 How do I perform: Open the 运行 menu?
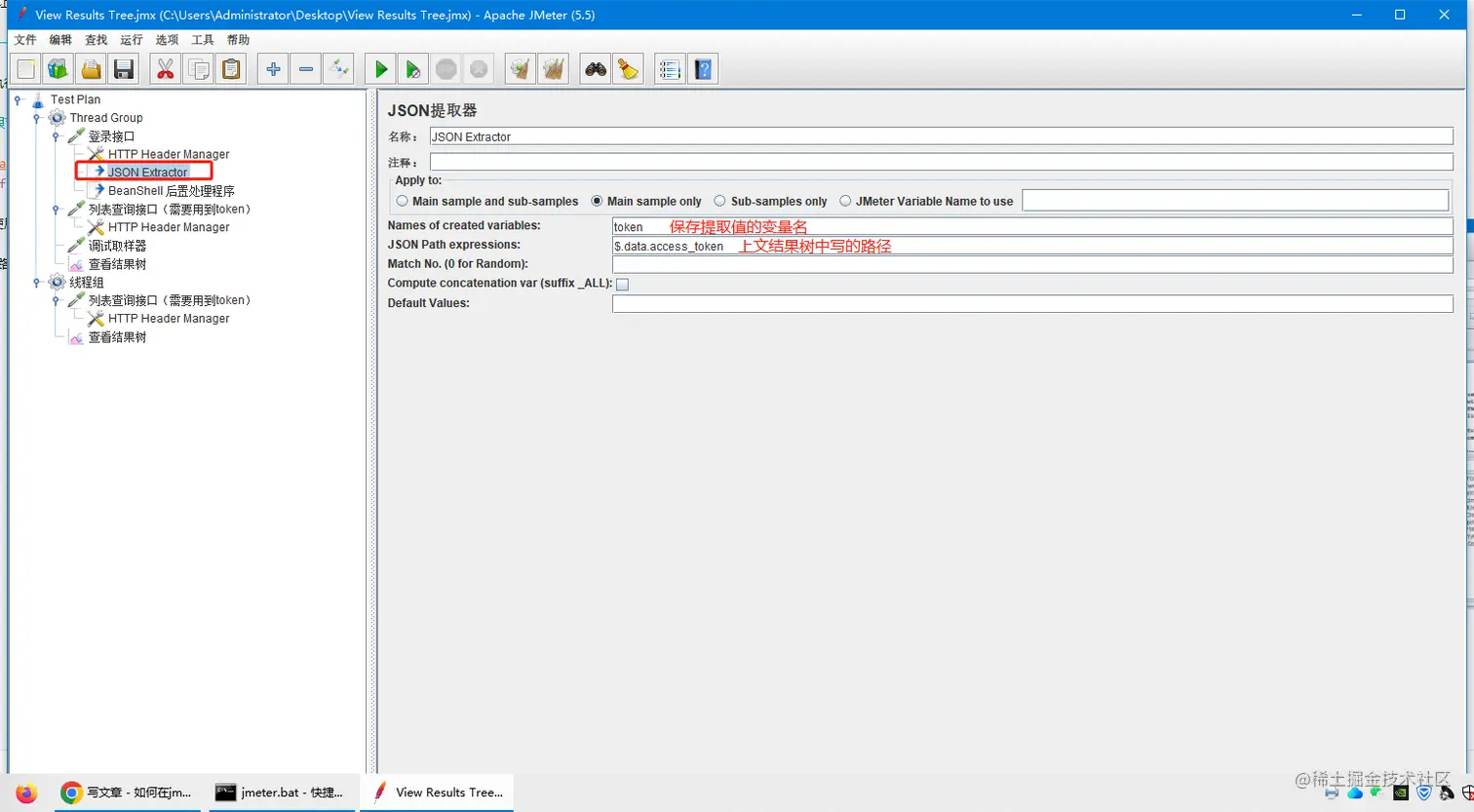[132, 40]
